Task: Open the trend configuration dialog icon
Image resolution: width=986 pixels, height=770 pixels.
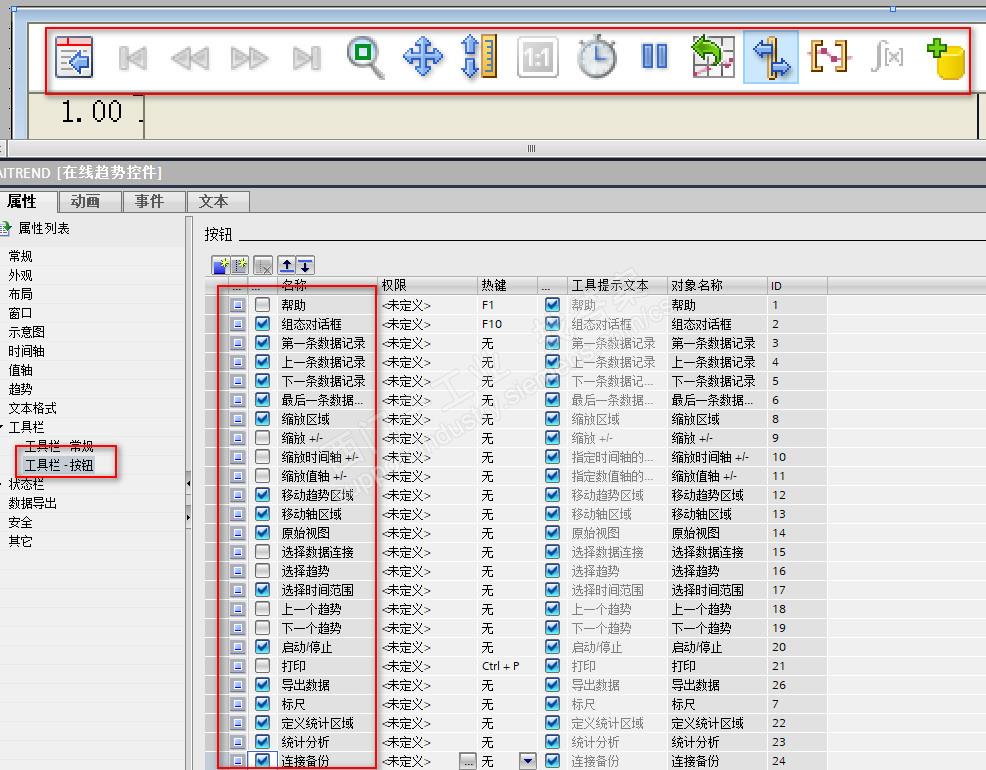Action: click(x=74, y=57)
